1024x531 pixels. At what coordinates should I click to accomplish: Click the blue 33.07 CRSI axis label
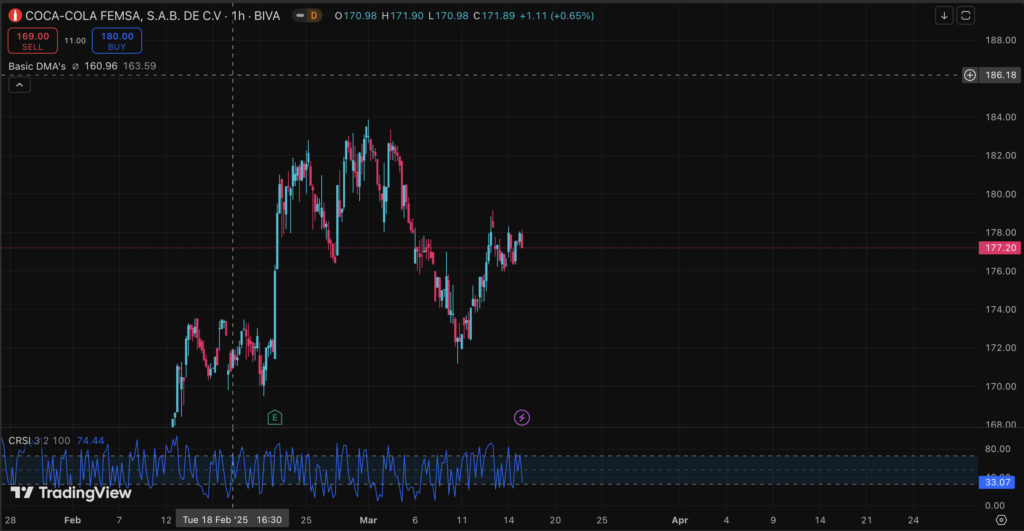coord(997,482)
